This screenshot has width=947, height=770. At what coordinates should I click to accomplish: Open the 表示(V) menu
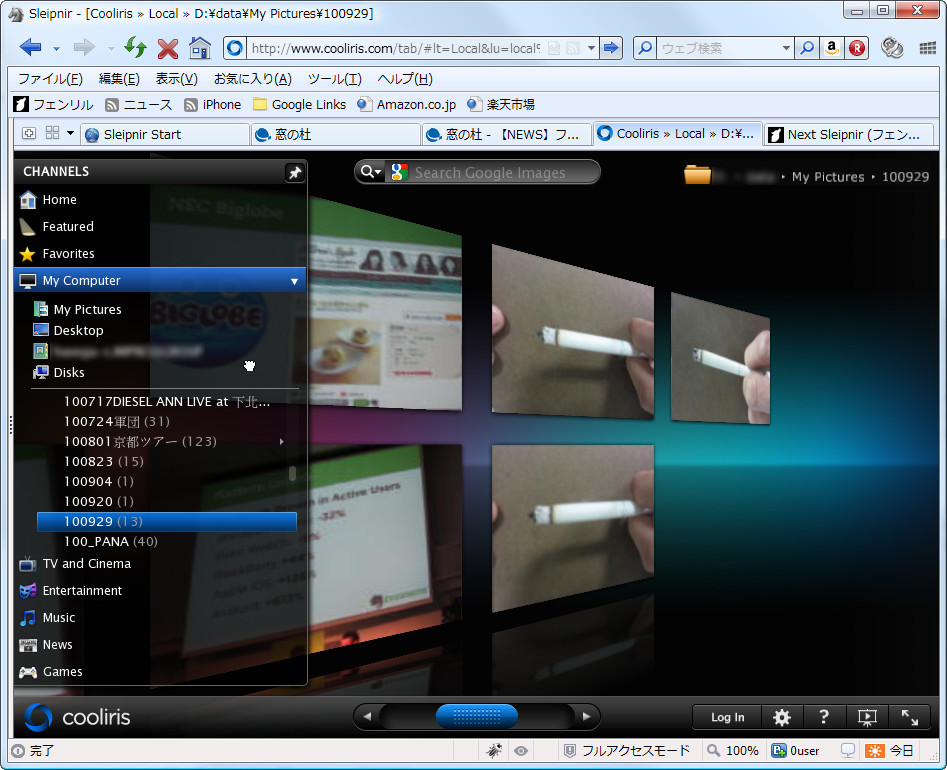tap(176, 79)
